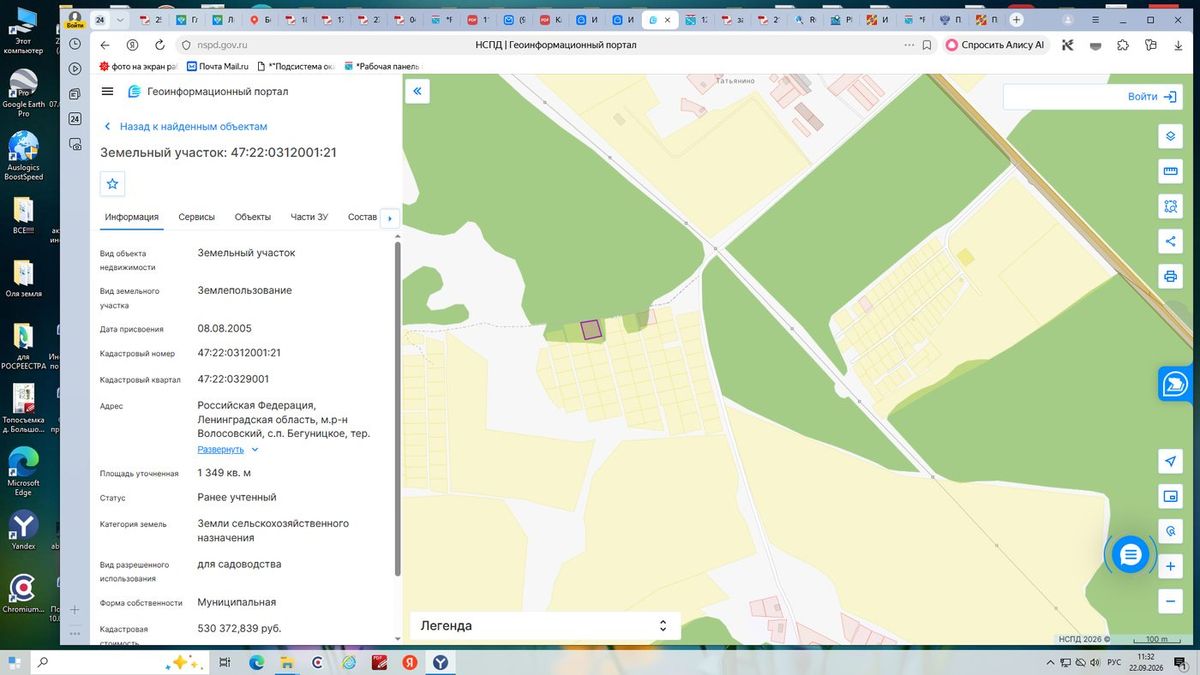The image size is (1200, 675).
Task: Select the highlighted purple land plot on map
Action: [591, 329]
